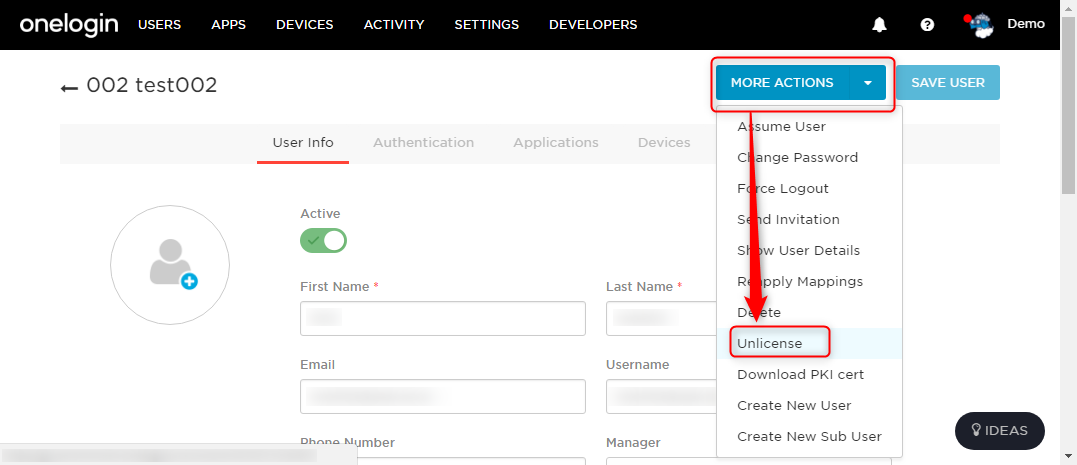The image size is (1077, 465).
Task: Select Assume User from the menu
Action: (809, 126)
